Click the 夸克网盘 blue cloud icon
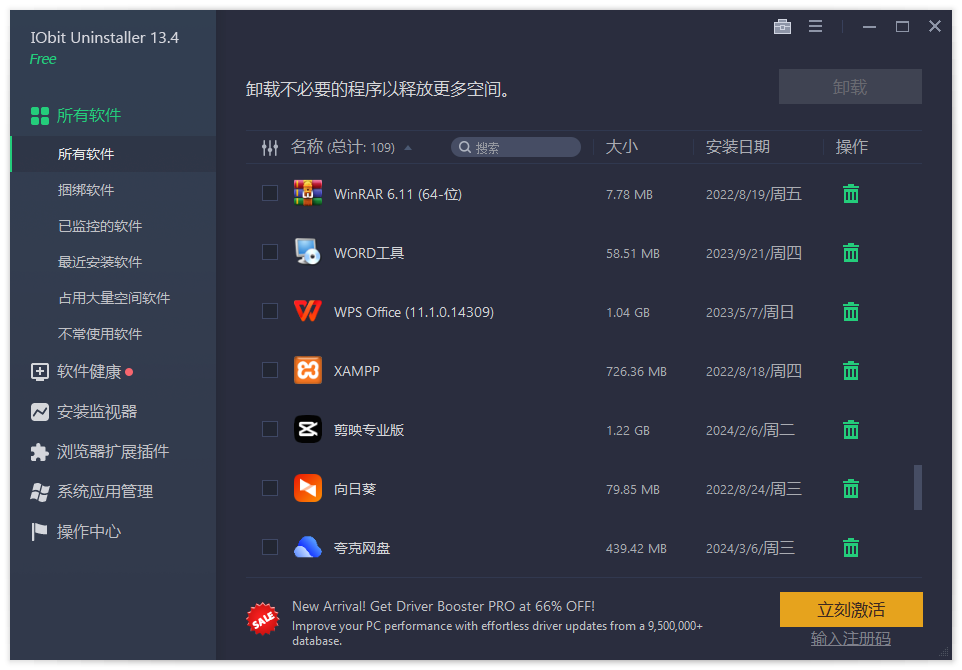Image resolution: width=962 pixels, height=670 pixels. tap(308, 547)
